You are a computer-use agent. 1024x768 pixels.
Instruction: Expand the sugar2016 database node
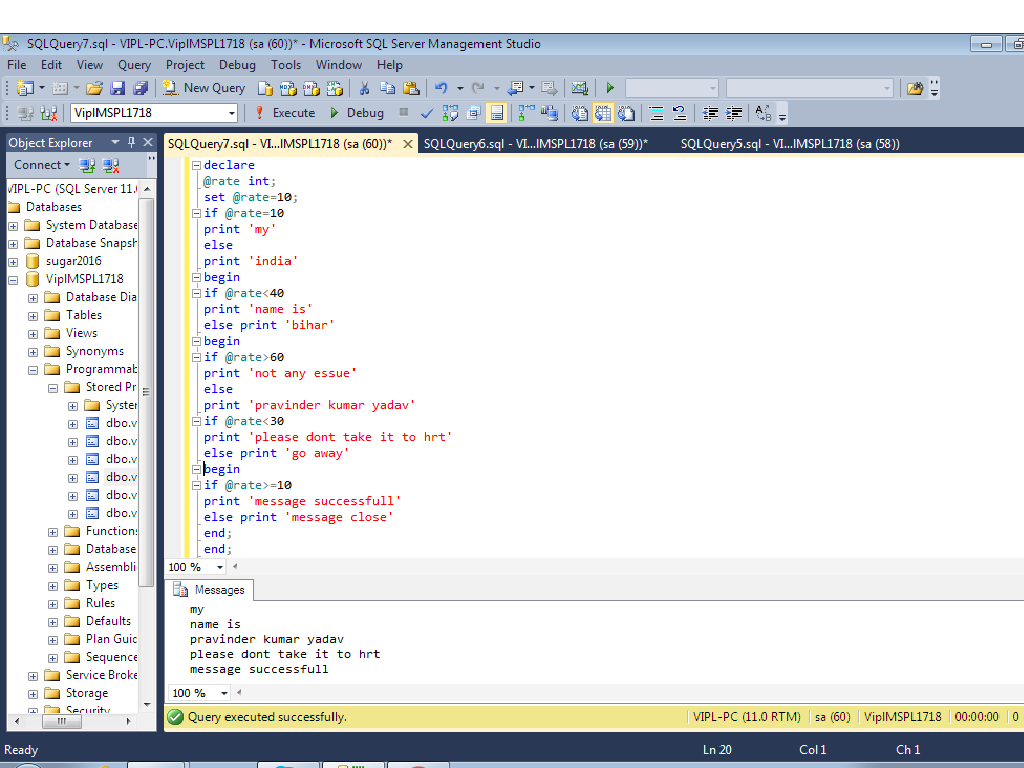[x=14, y=260]
